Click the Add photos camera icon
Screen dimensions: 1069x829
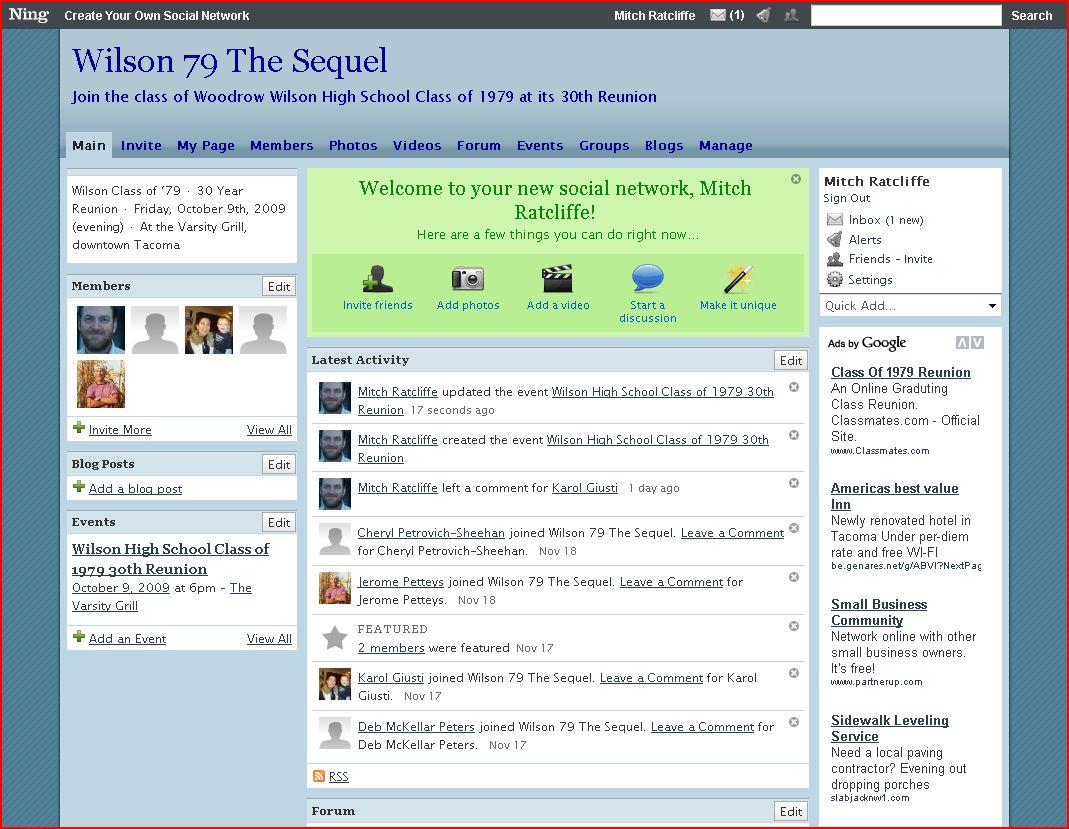(x=468, y=279)
